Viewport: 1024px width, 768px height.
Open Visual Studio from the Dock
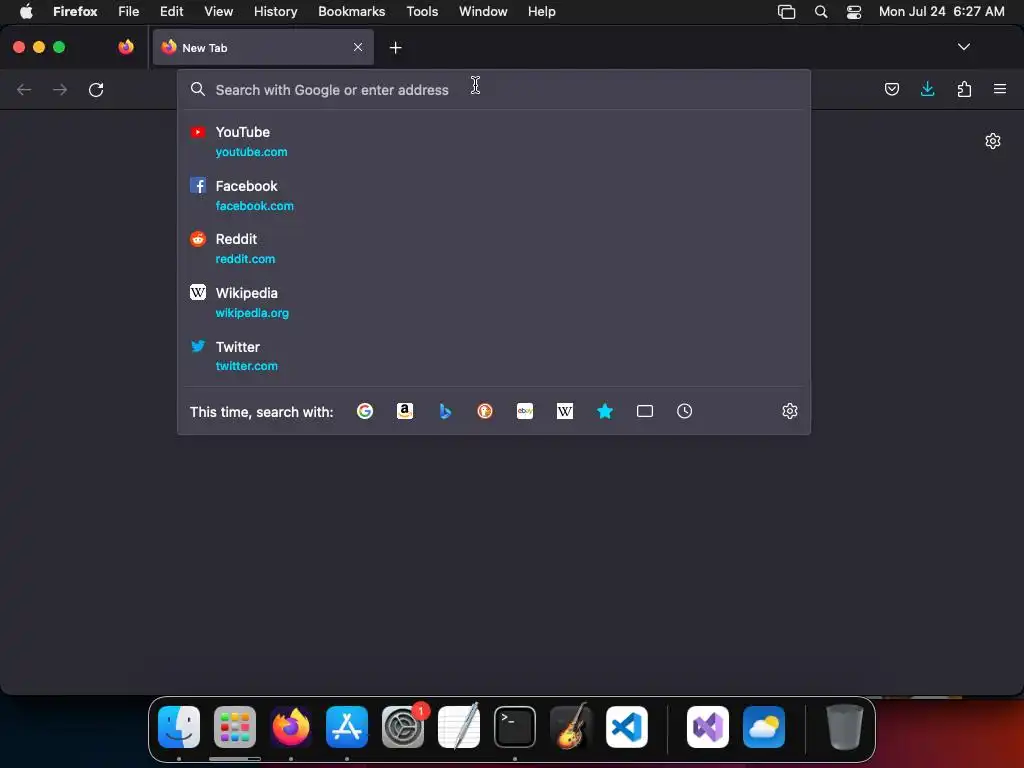pyautogui.click(x=708, y=727)
